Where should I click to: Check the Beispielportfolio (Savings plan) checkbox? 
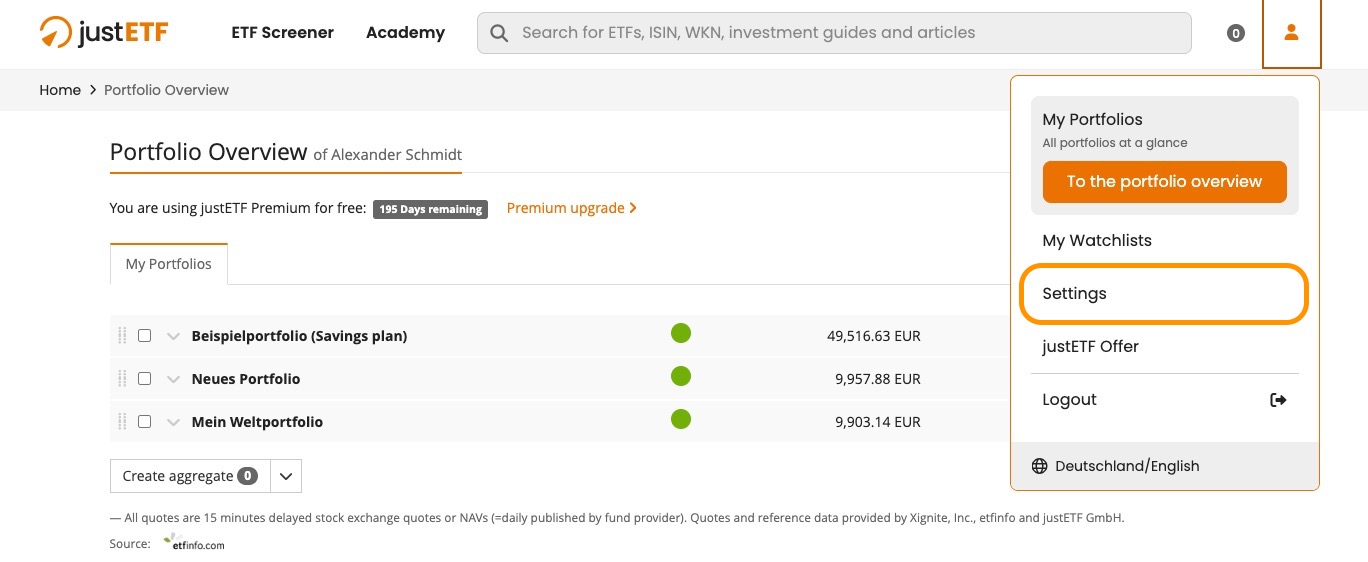click(x=144, y=336)
